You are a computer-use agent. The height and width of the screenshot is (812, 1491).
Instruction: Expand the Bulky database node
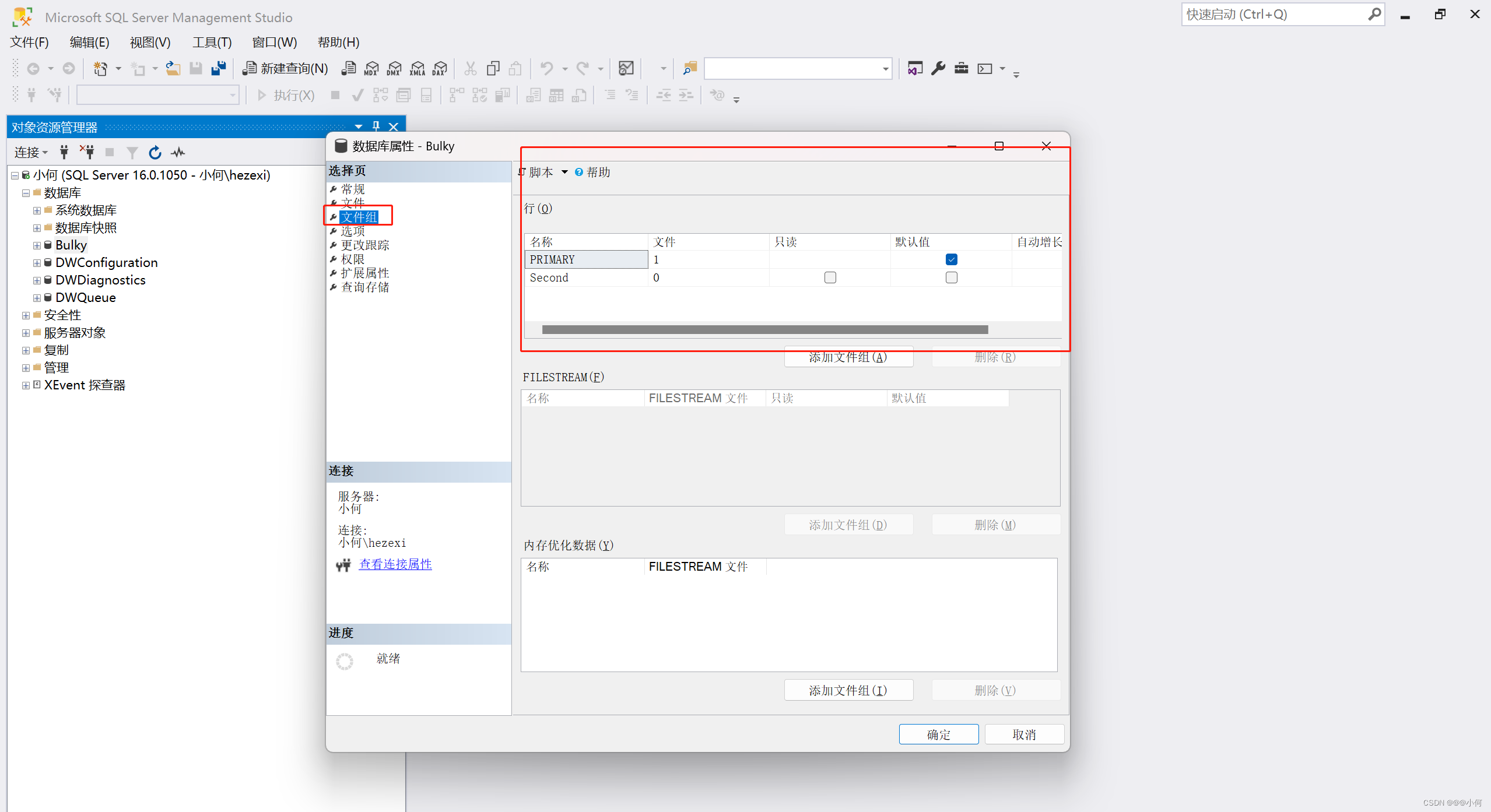37,245
